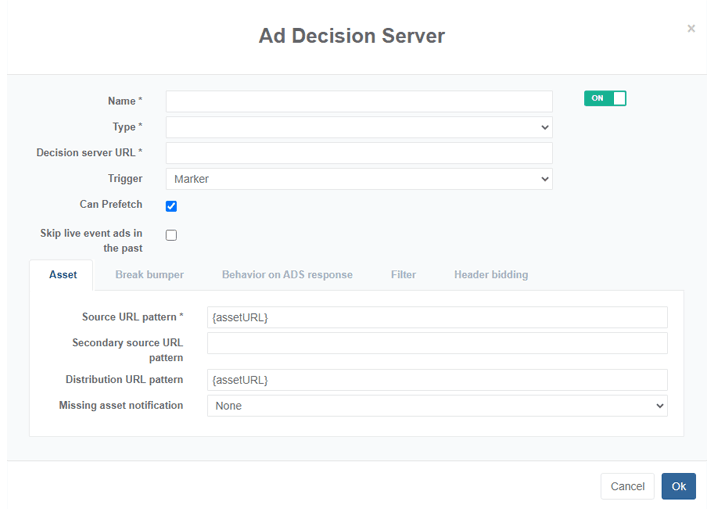714x511 pixels.
Task: Open the Behavior on ADS response tab
Action: [287, 275]
